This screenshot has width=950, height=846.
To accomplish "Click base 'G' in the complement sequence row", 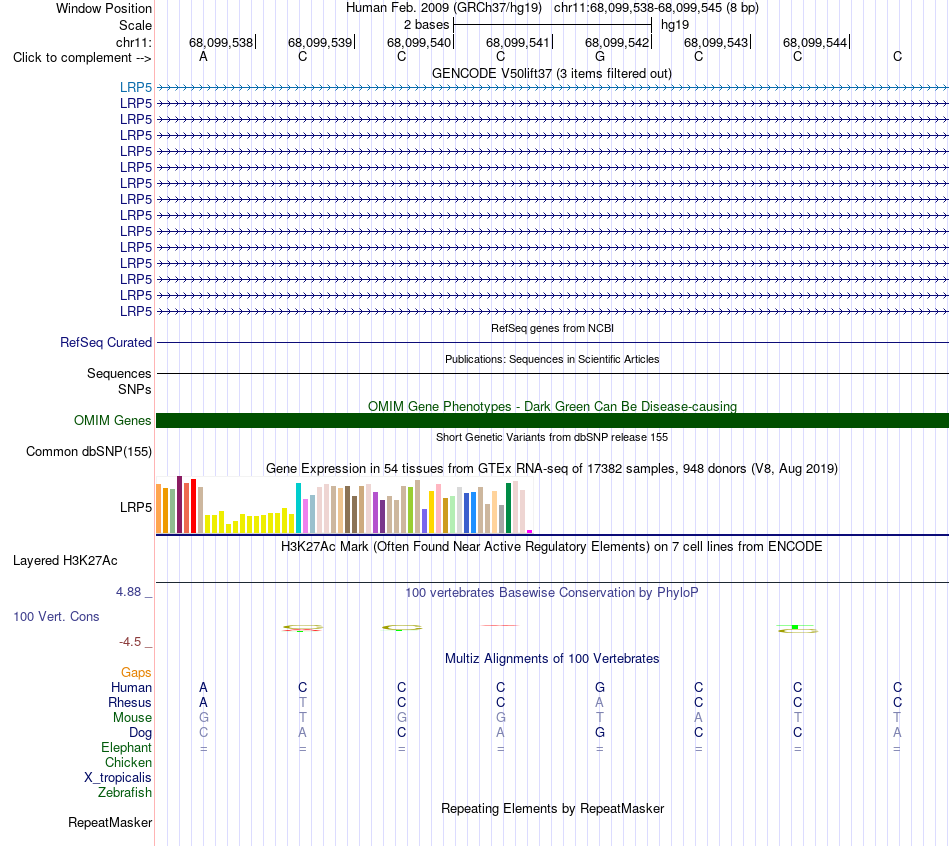I will tap(600, 56).
